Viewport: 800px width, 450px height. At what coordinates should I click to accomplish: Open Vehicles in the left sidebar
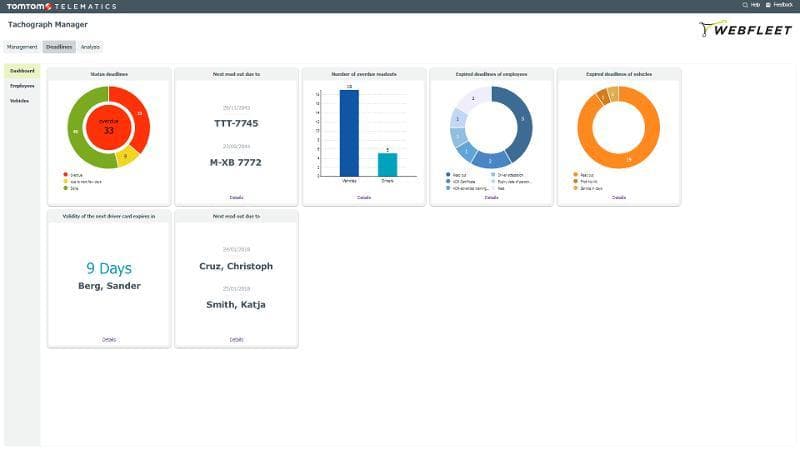coord(20,101)
